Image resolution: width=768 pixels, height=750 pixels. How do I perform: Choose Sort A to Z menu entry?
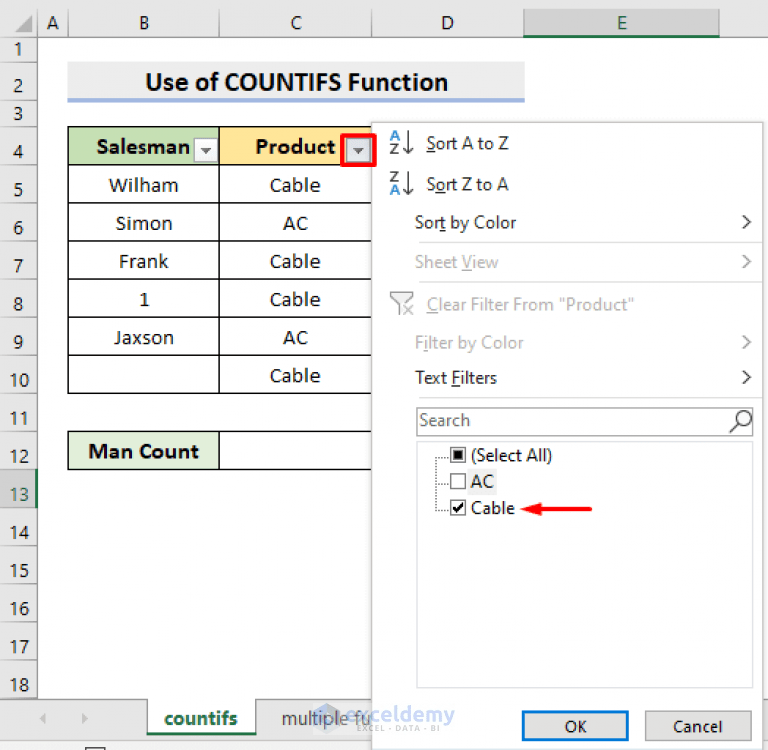567,144
